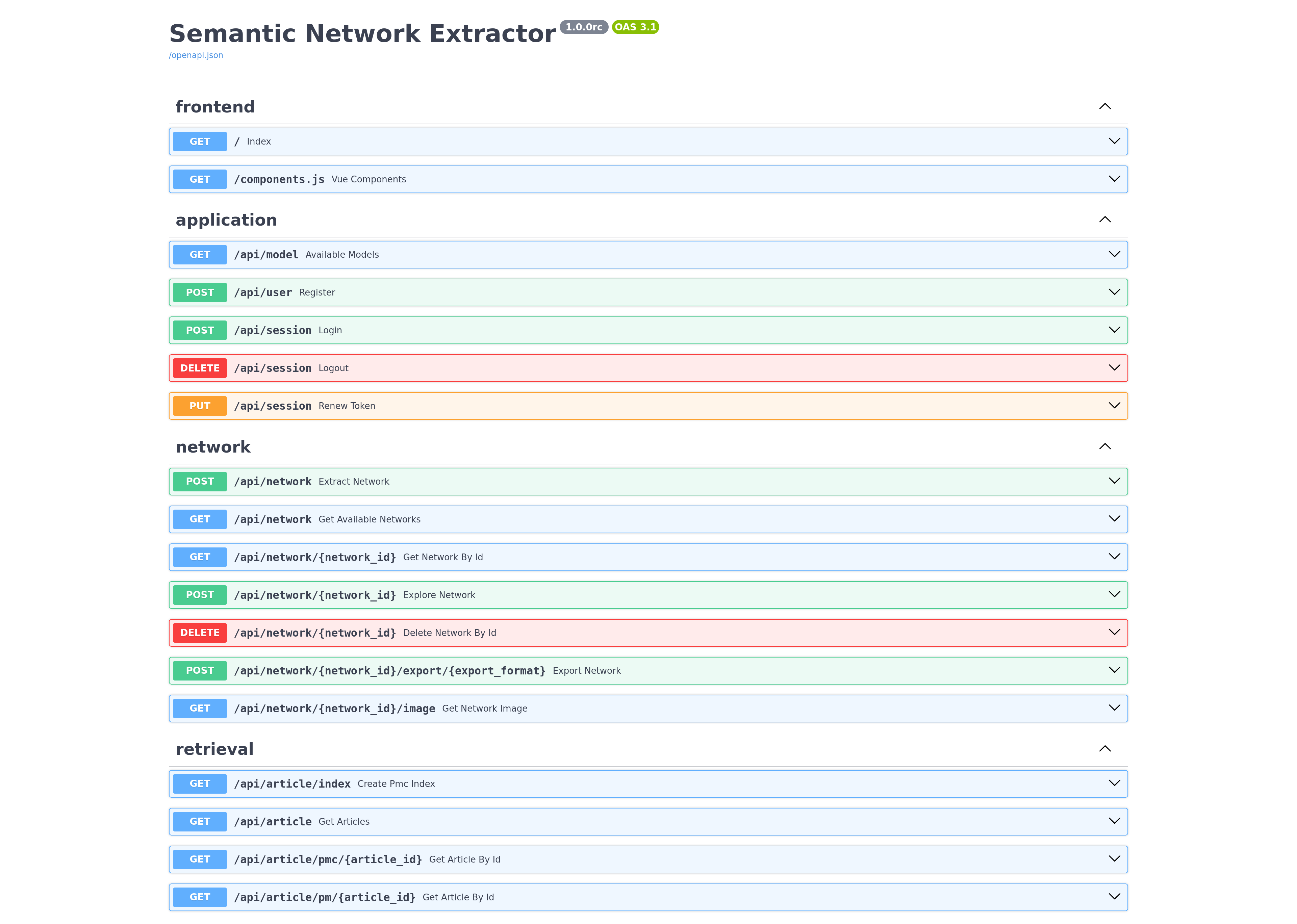Expand the /api/article/pmc/{article_id} chevron
The width and height of the screenshot is (1297, 924).
(x=1114, y=859)
